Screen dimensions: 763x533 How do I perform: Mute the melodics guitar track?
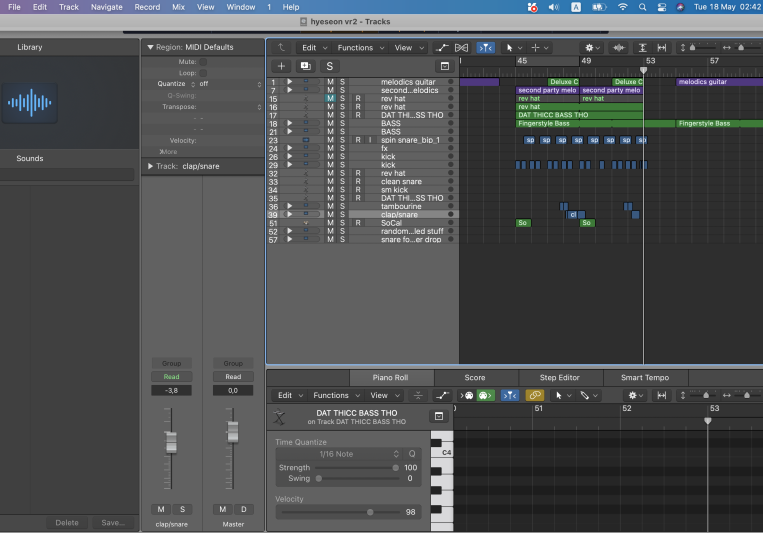[330, 82]
